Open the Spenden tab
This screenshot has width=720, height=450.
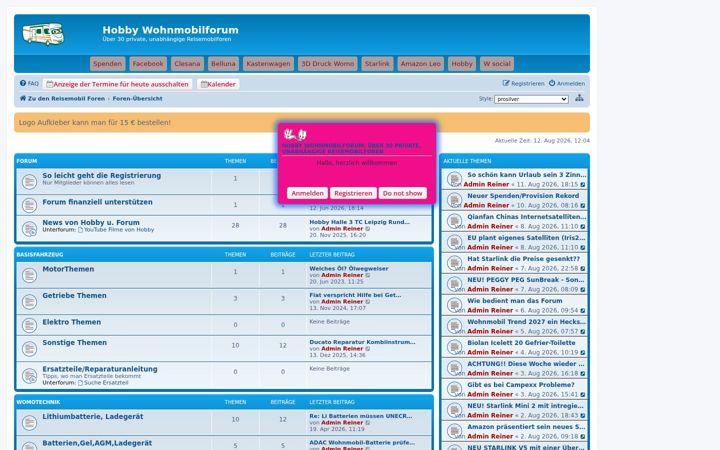[x=107, y=64]
